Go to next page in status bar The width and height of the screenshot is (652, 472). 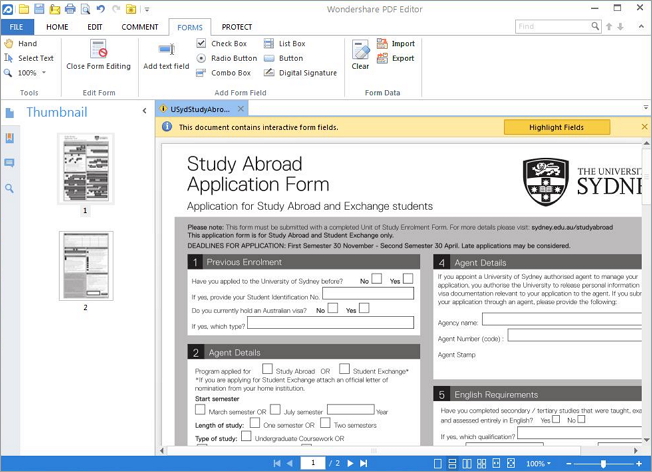[x=350, y=463]
